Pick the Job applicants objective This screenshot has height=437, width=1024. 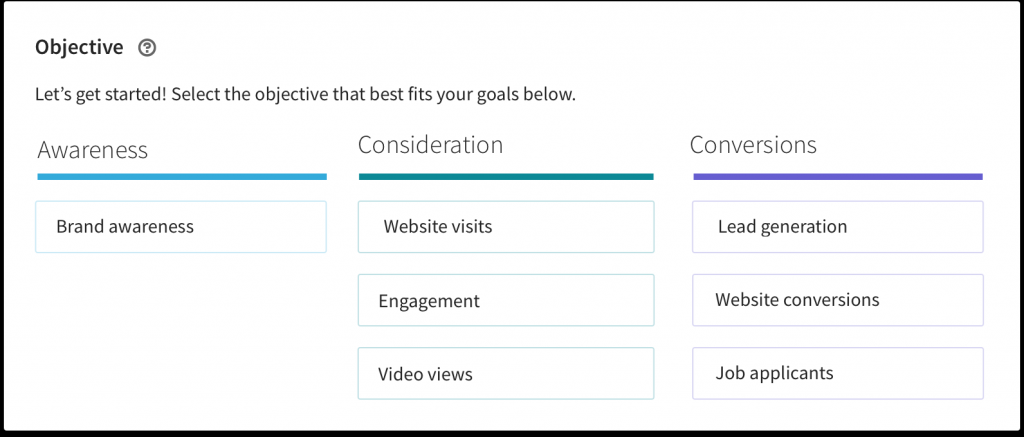coord(837,374)
